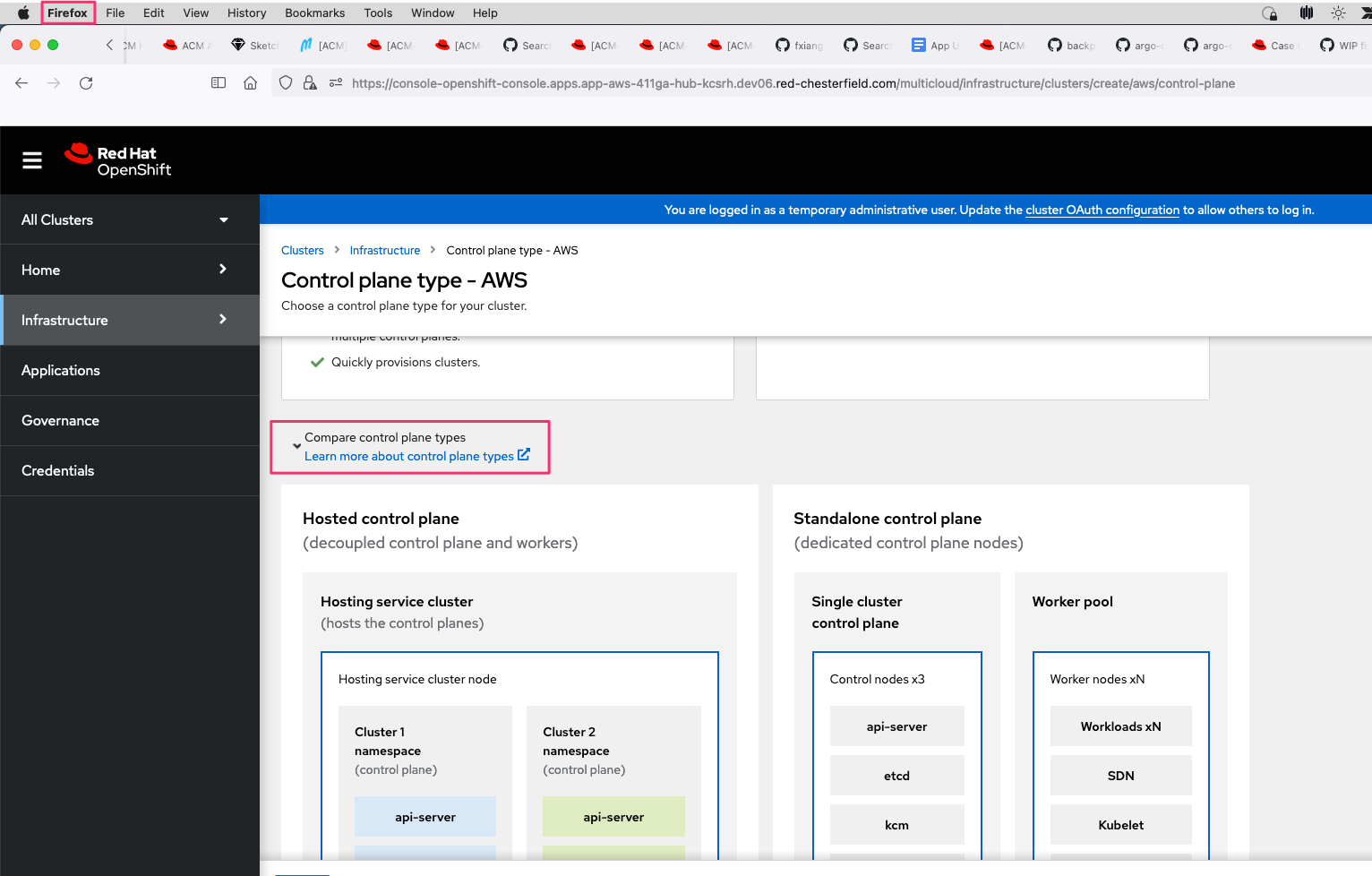Show site security padlock info
The width and height of the screenshot is (1372, 876).
310,83
